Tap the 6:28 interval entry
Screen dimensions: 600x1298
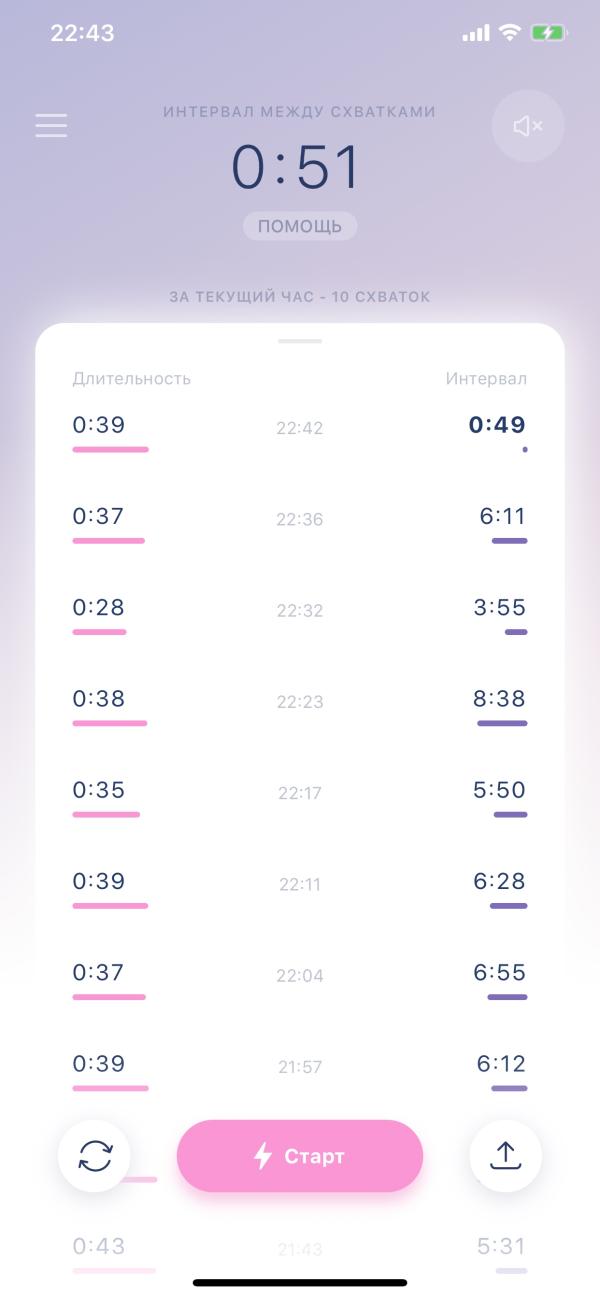pyautogui.click(x=500, y=881)
